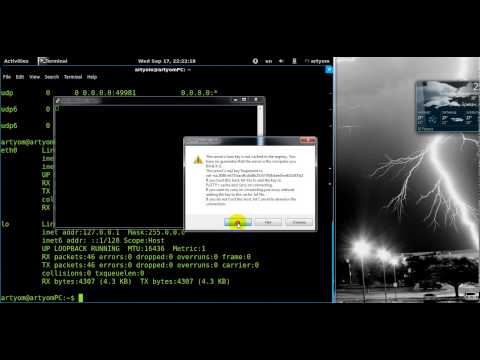Screen dimensions: 480x360
Task: Click the weather widget on the desktop
Action: click(x=448, y=106)
